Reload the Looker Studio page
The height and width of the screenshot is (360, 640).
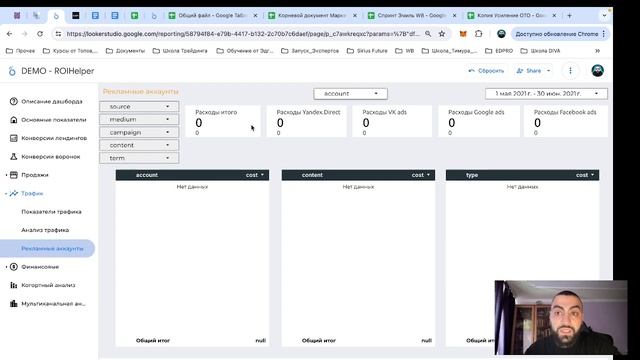[40, 34]
